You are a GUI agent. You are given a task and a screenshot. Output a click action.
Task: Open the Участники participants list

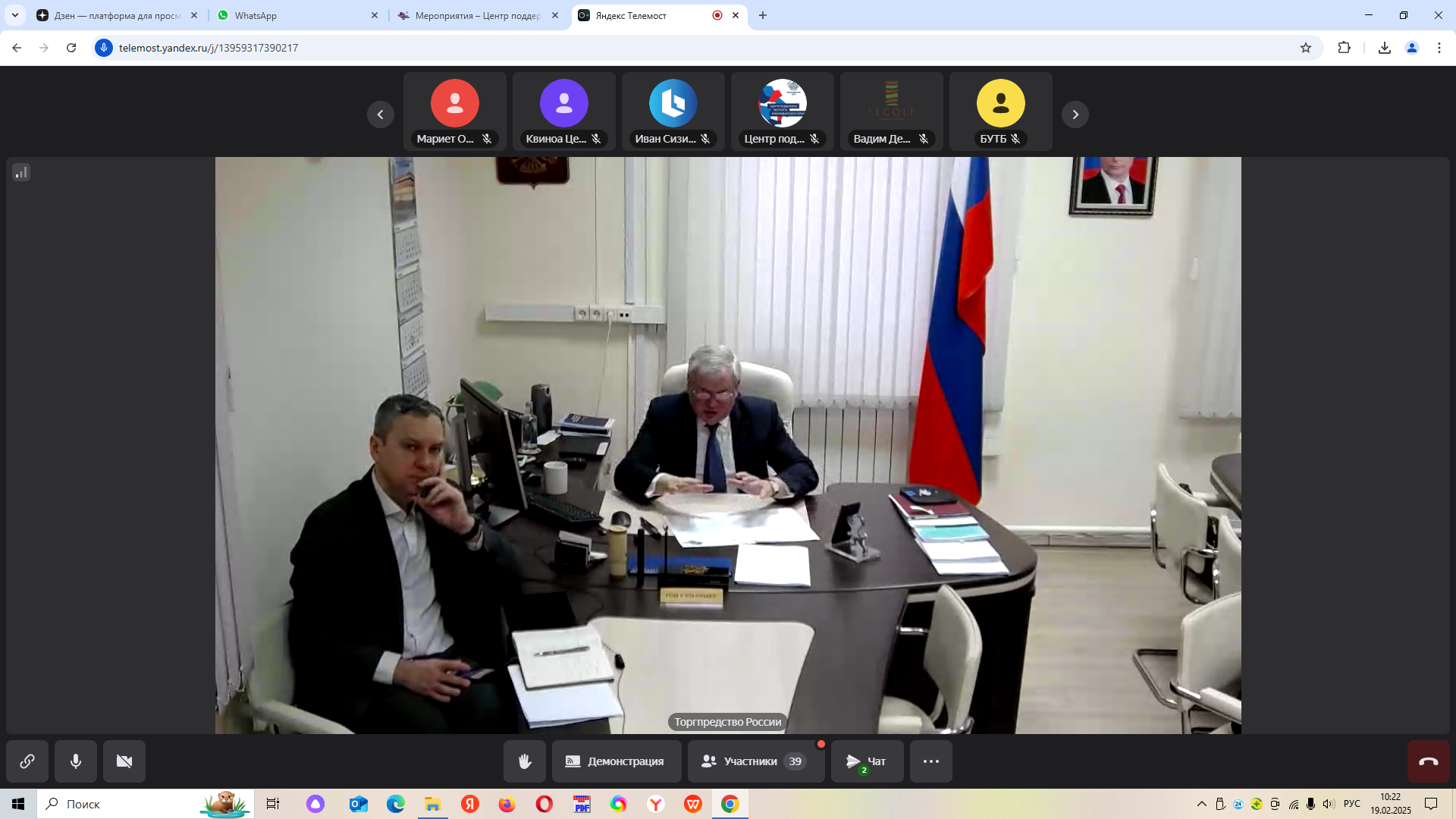tap(755, 761)
